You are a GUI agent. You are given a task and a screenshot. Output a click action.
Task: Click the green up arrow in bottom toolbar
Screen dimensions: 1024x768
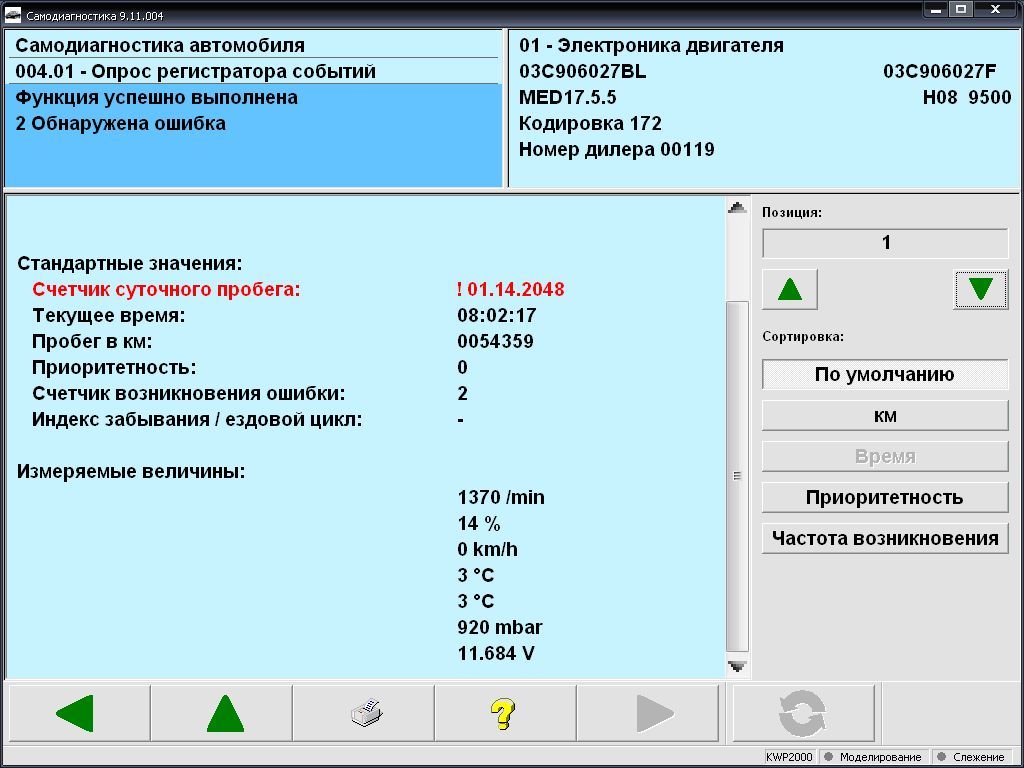coord(222,713)
